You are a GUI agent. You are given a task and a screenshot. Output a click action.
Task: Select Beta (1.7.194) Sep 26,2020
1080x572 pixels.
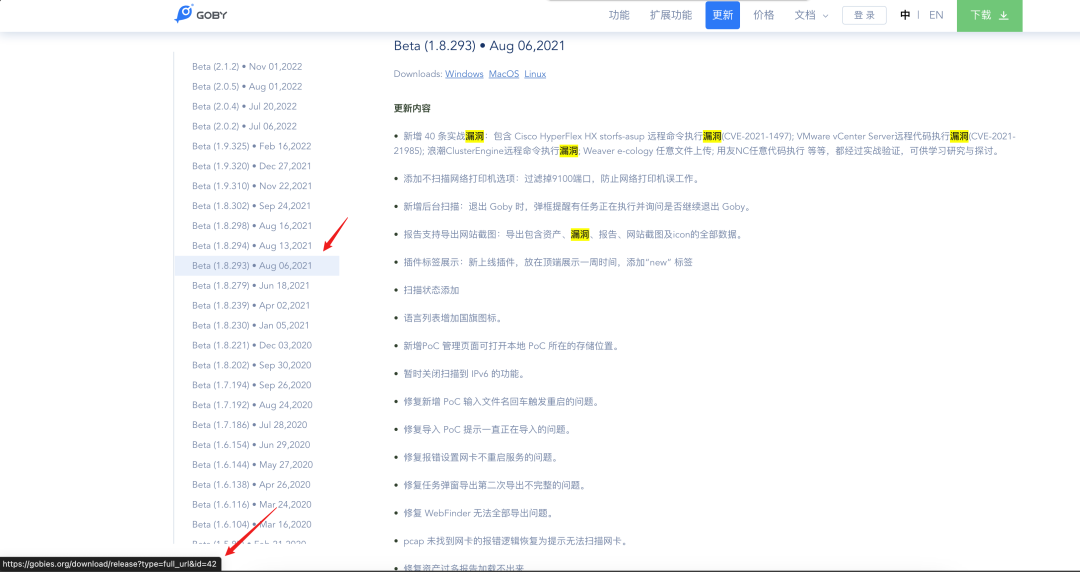(x=252, y=385)
